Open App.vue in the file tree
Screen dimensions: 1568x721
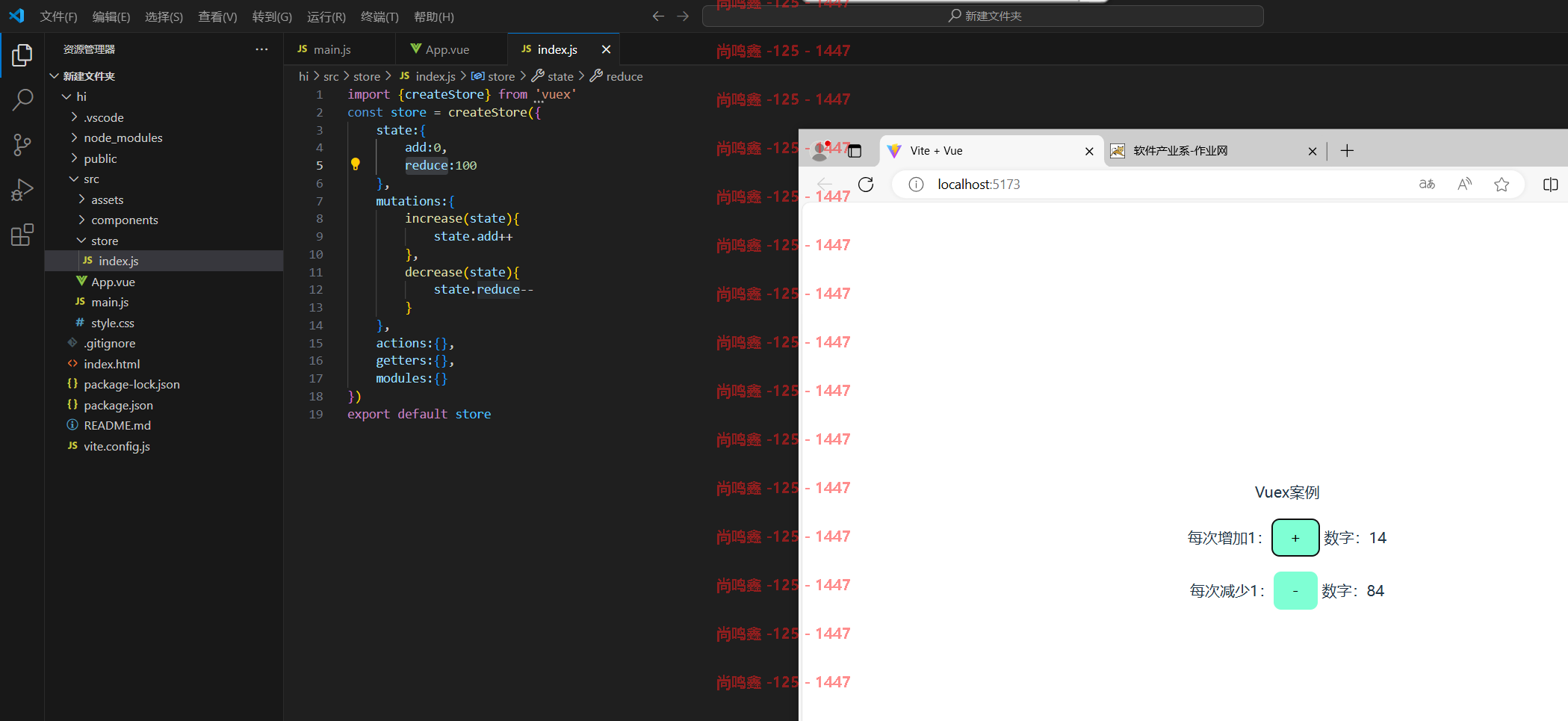(164, 282)
